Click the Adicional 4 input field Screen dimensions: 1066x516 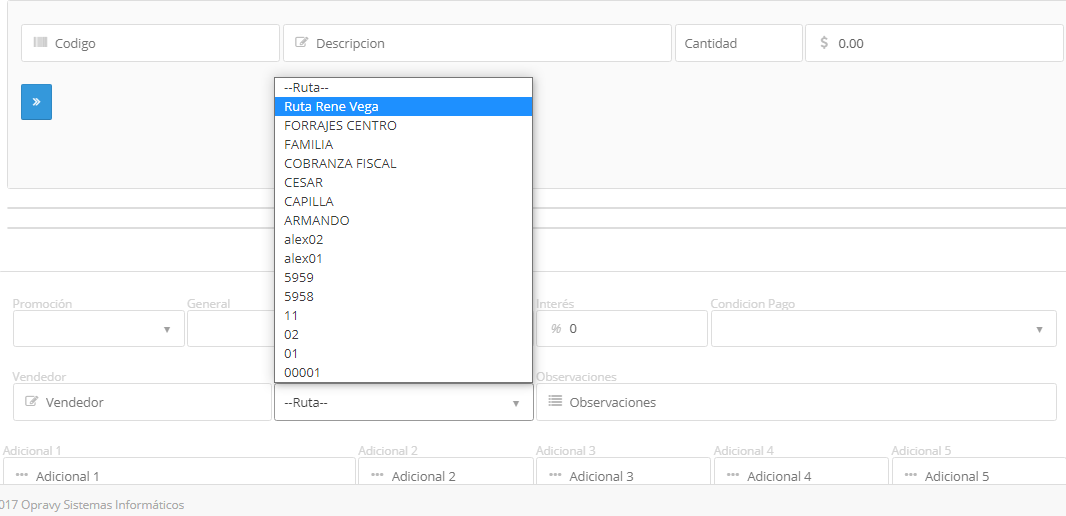coord(801,471)
